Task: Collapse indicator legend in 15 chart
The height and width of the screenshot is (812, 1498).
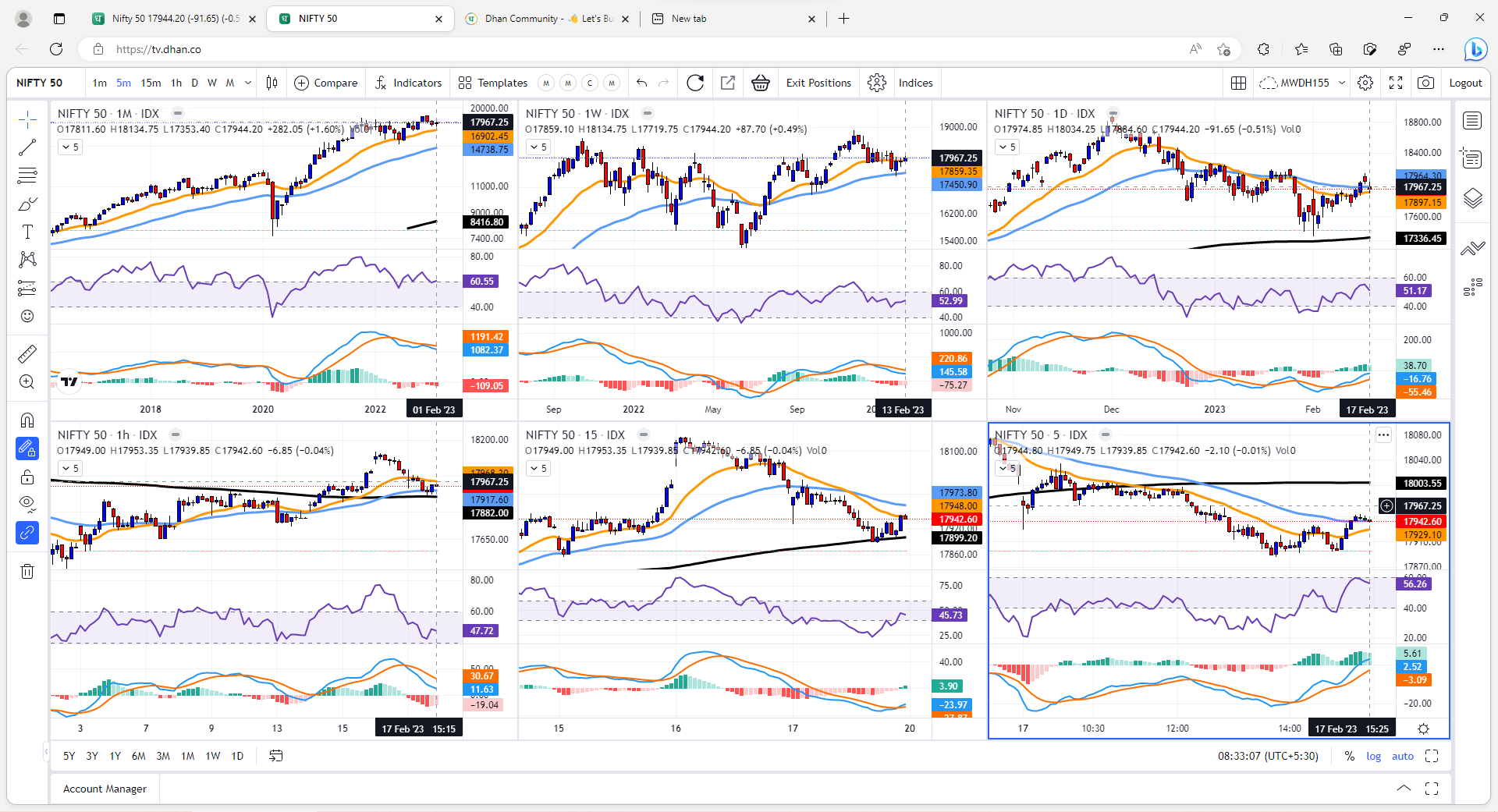Action: pos(538,468)
